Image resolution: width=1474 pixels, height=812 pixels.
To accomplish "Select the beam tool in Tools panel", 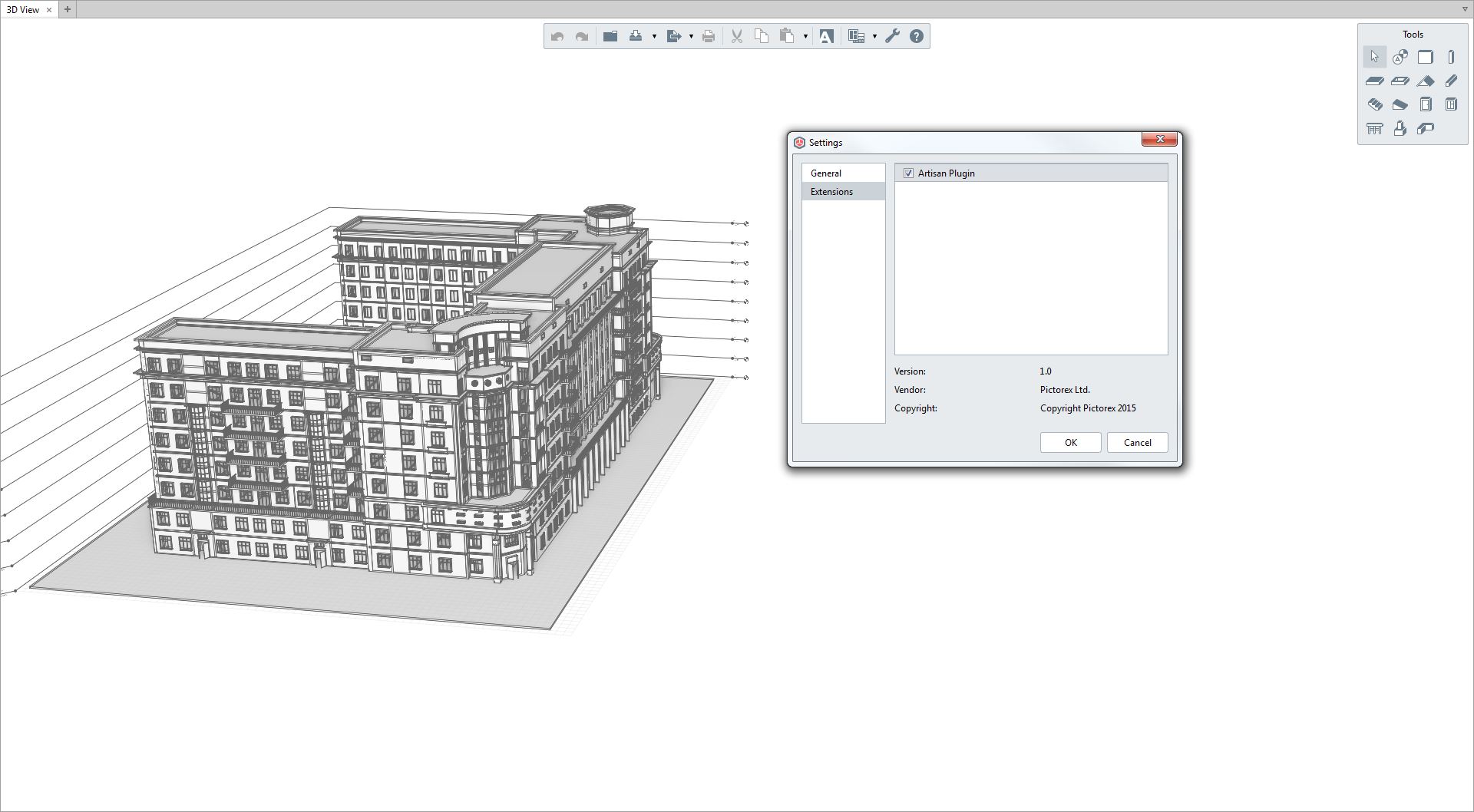I will coord(1452,81).
